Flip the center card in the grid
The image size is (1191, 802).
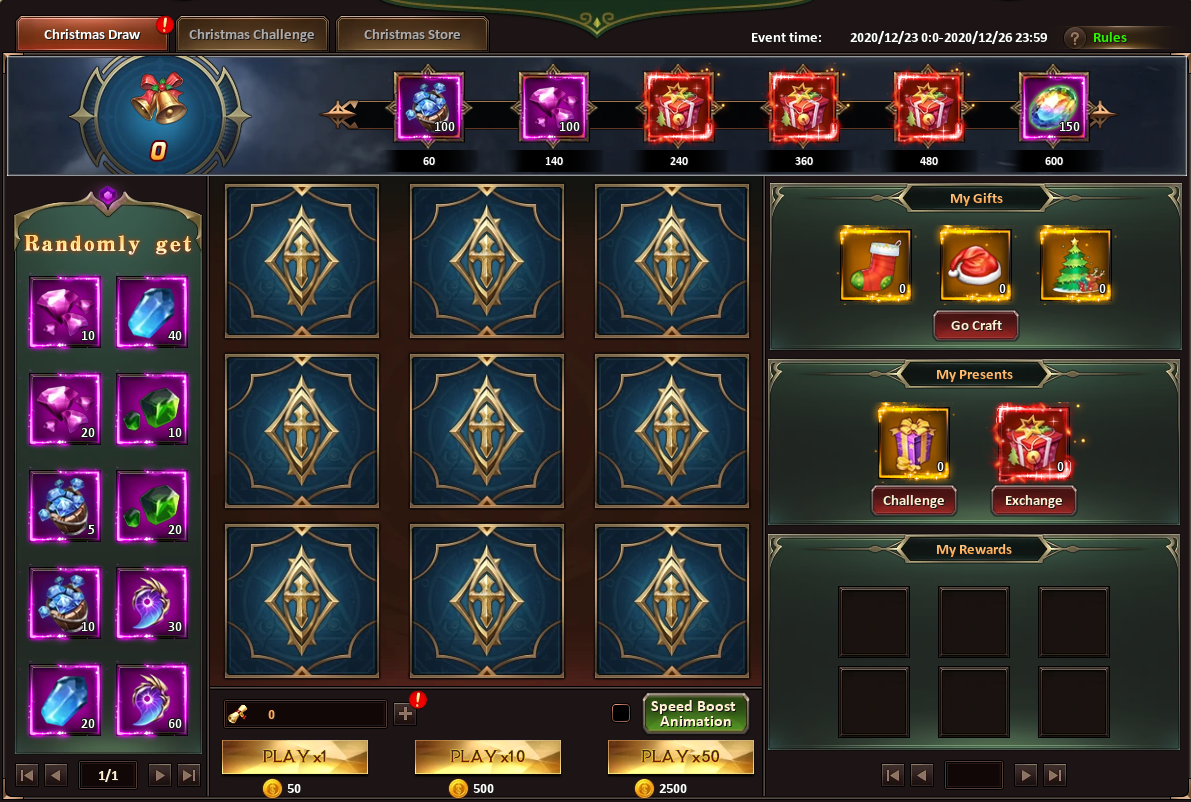coord(487,431)
